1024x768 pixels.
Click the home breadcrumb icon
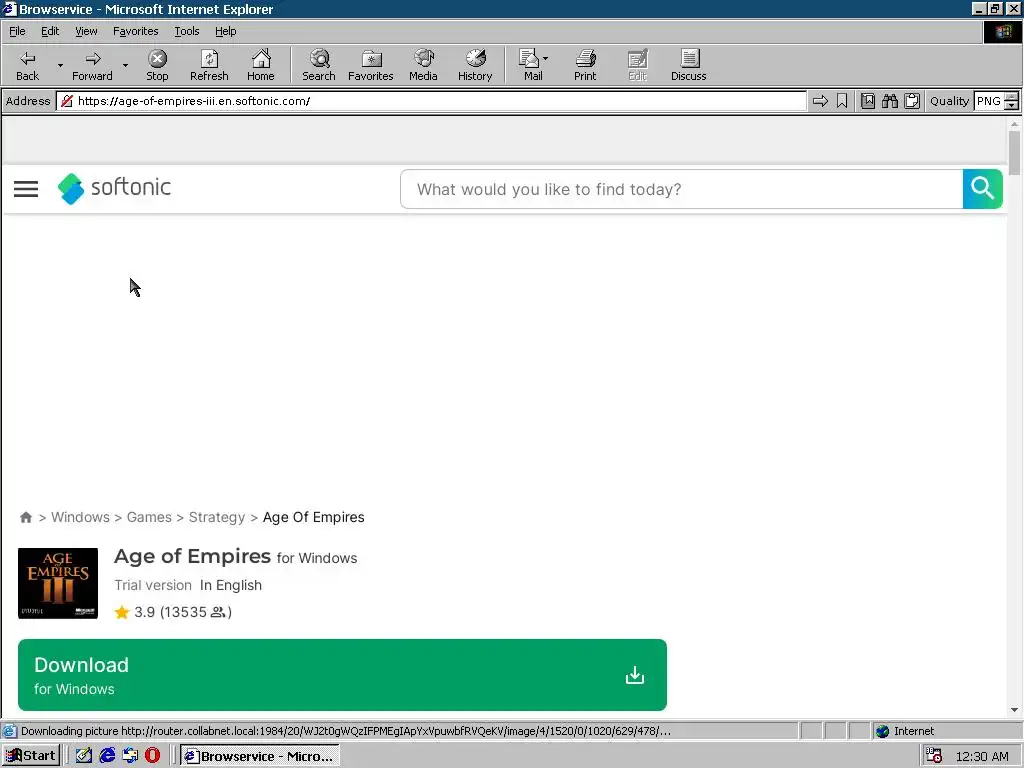[x=25, y=517]
